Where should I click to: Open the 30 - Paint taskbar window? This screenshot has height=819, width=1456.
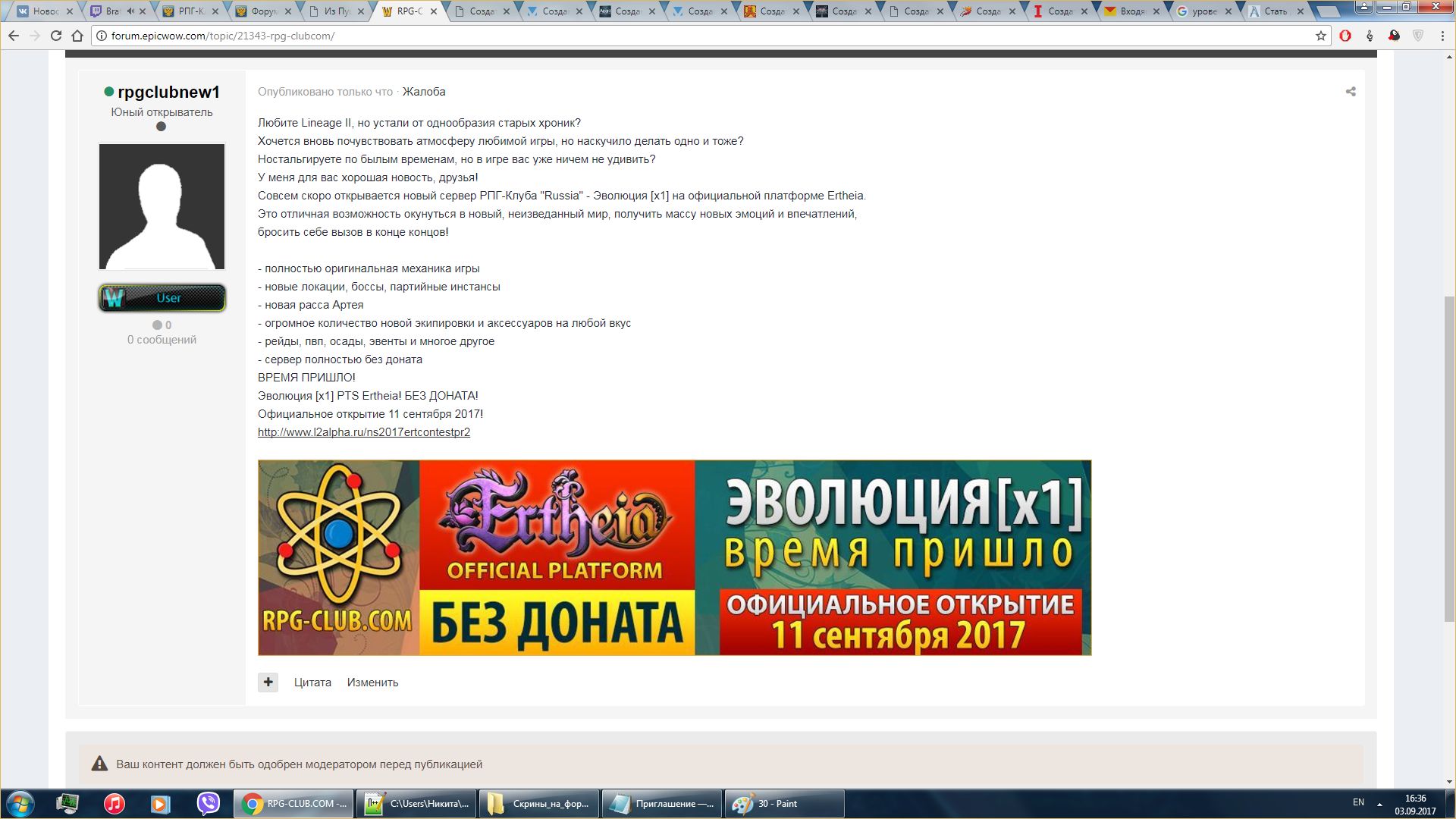pos(785,804)
